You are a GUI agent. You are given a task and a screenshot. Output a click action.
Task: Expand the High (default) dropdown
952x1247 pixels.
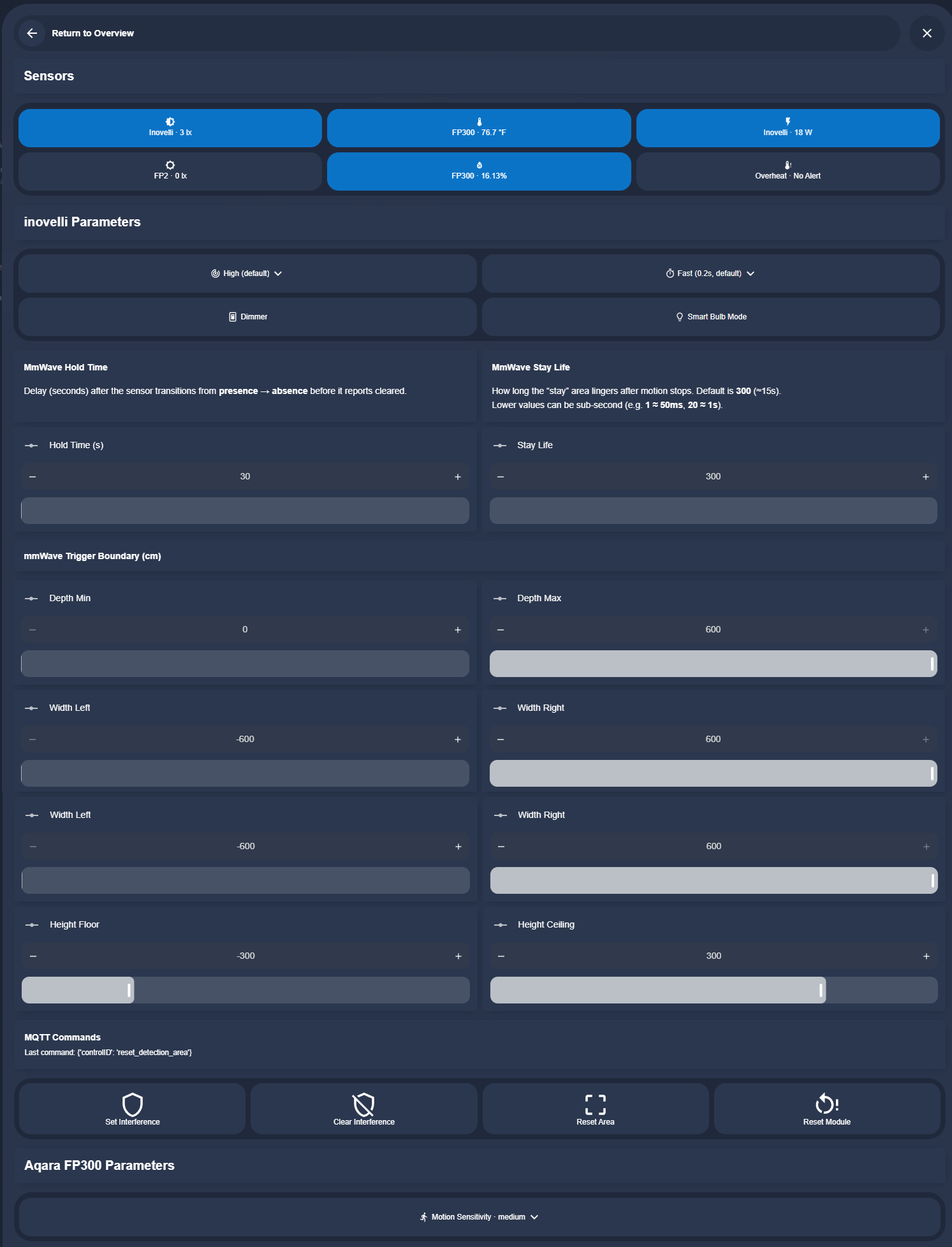[247, 273]
